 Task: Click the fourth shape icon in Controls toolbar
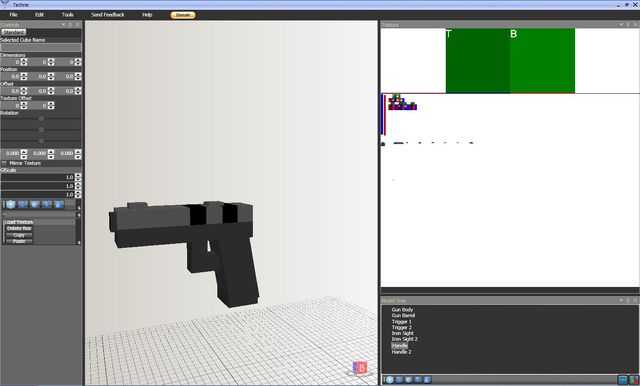click(x=47, y=204)
